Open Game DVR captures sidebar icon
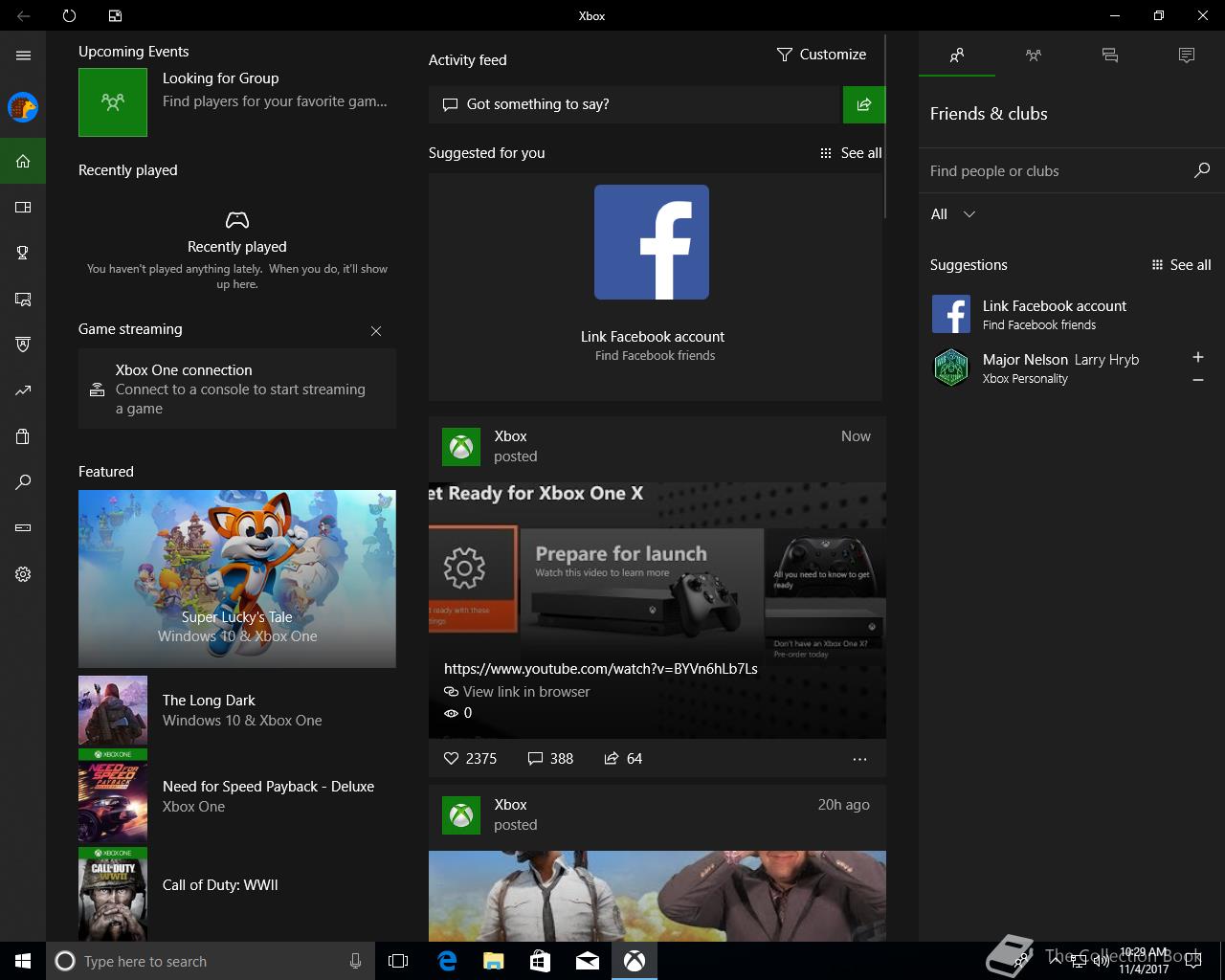The height and width of the screenshot is (980, 1225). [23, 299]
